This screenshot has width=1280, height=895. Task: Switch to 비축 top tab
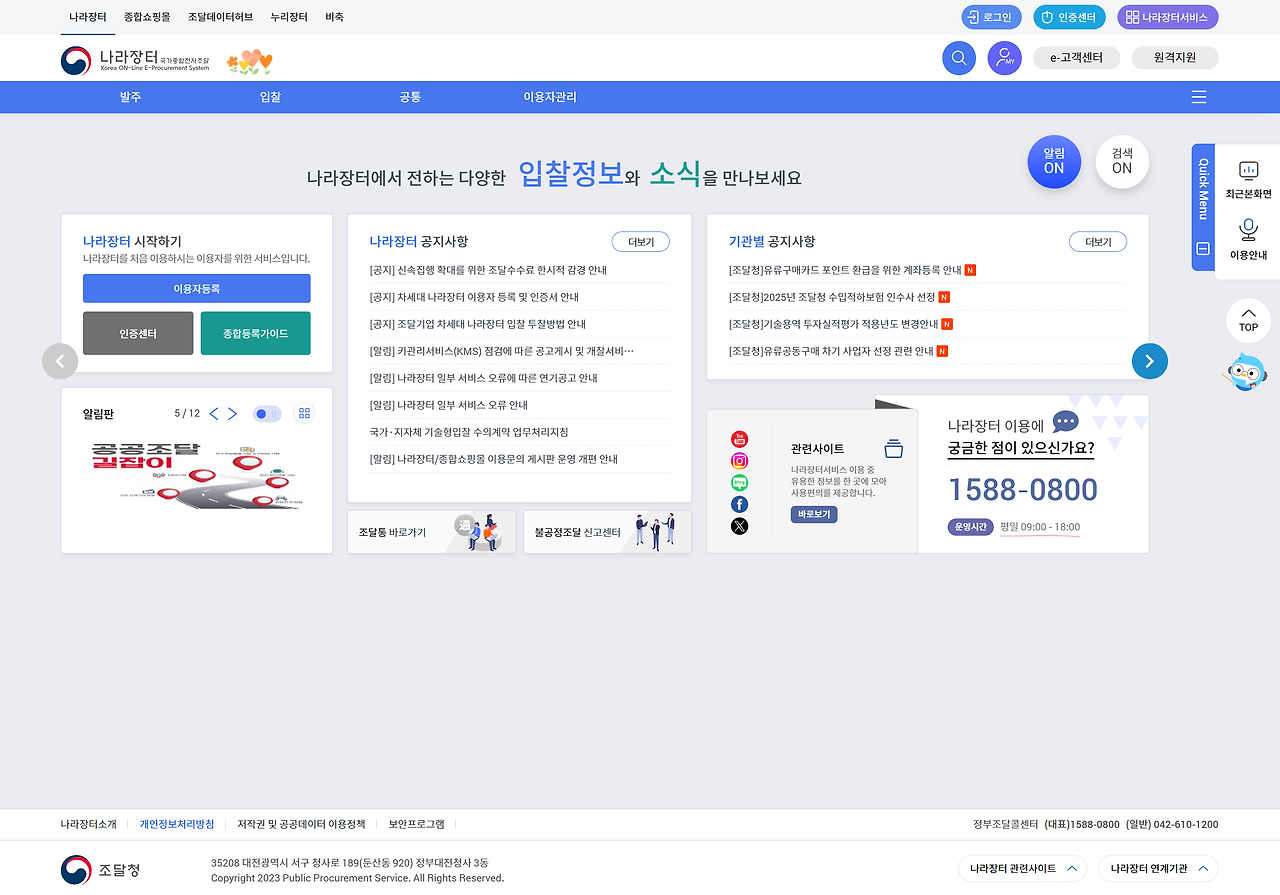334,17
